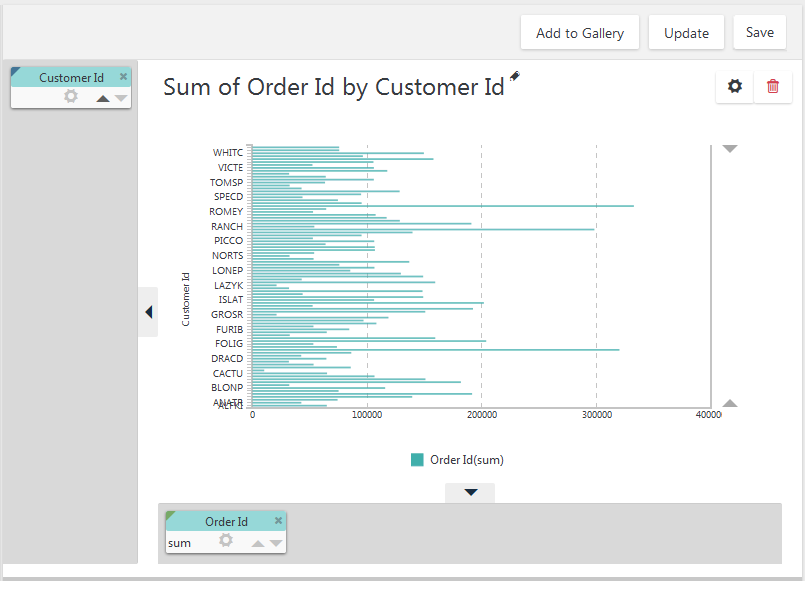
Task: Delete chart with red trash icon
Action: [x=773, y=86]
